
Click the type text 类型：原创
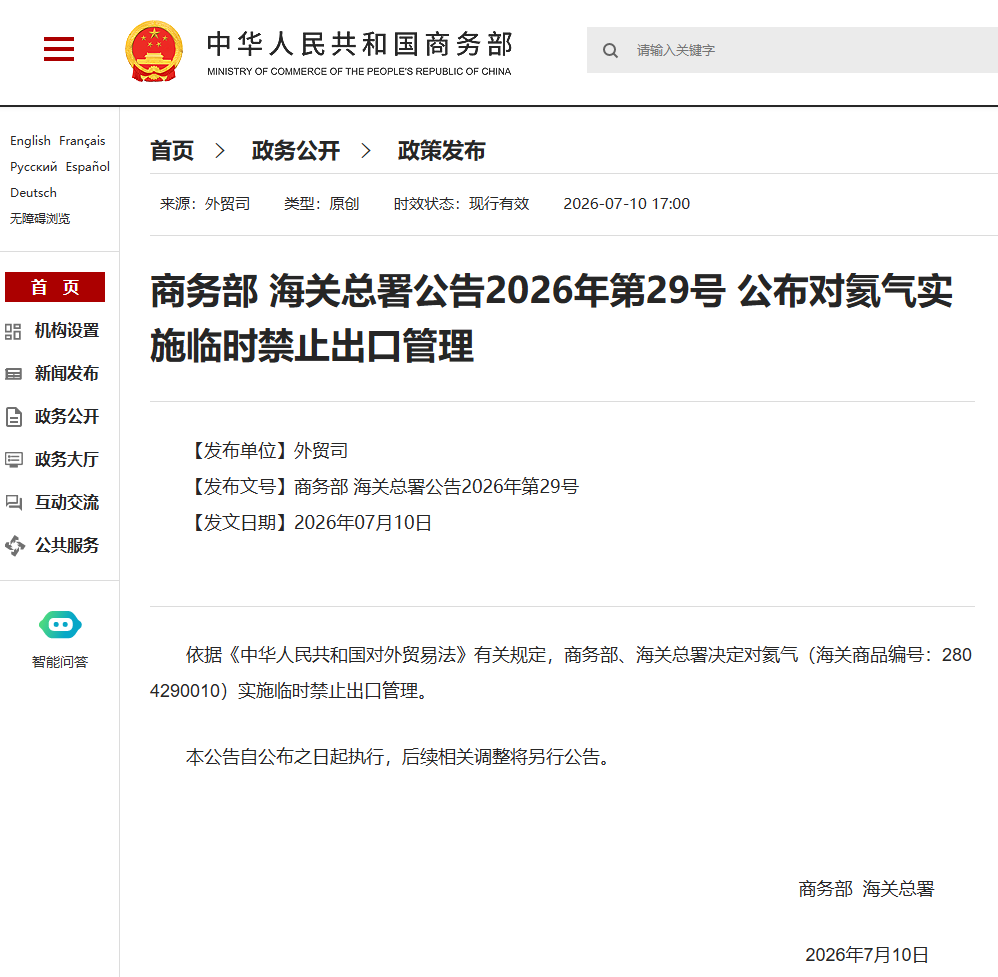tap(321, 204)
